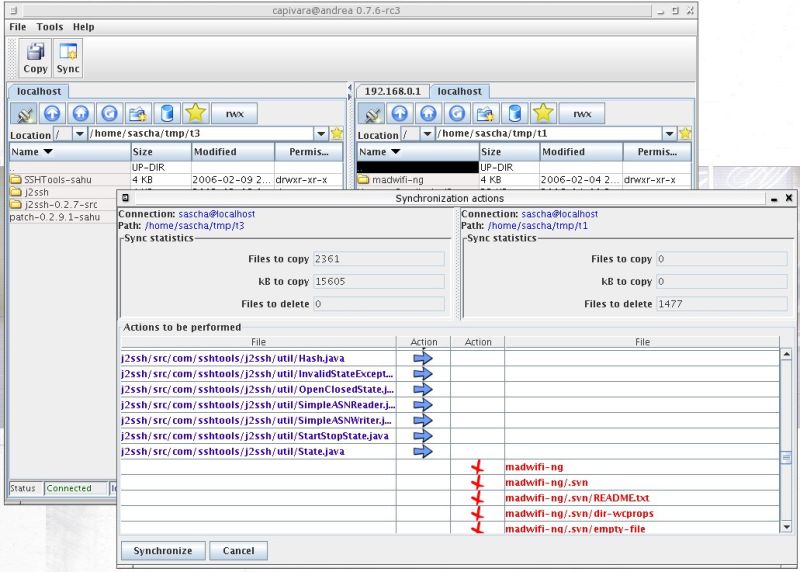
Task: Go to parent directory in left pane
Action: (x=54, y=114)
